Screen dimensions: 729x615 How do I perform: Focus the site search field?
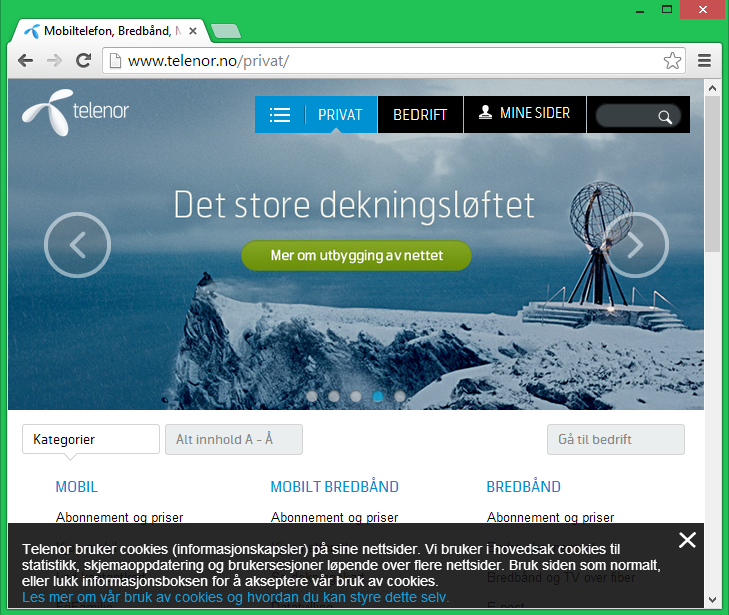(x=638, y=116)
